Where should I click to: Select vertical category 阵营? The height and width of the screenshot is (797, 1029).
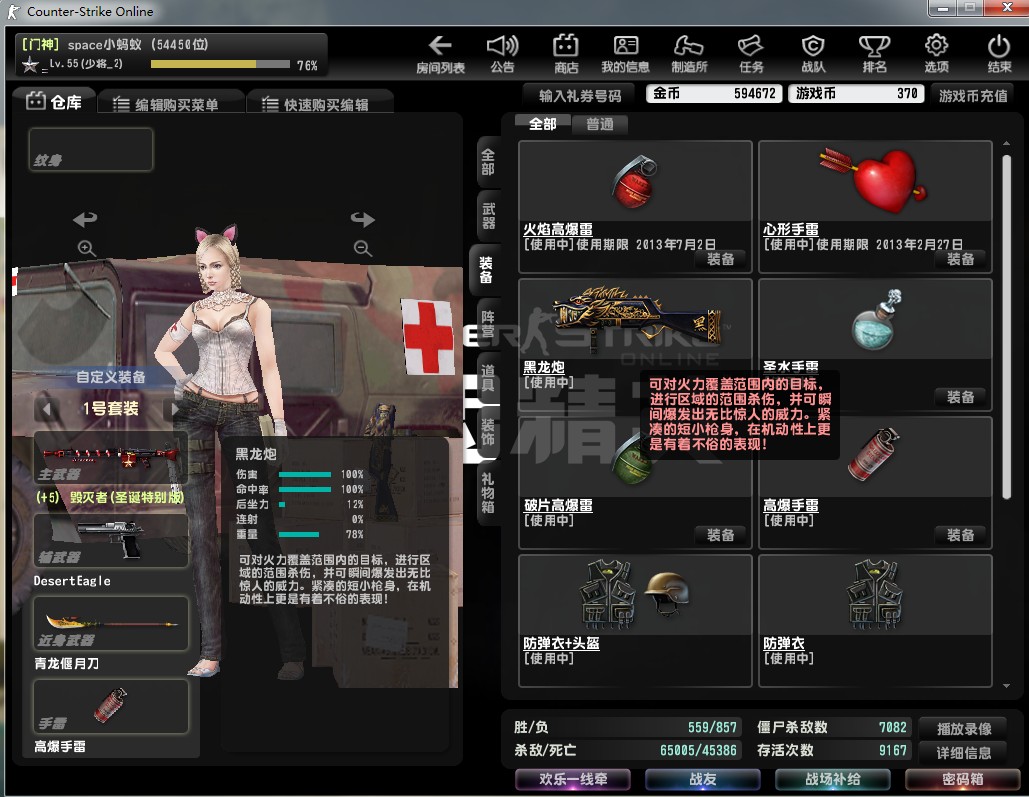[488, 324]
